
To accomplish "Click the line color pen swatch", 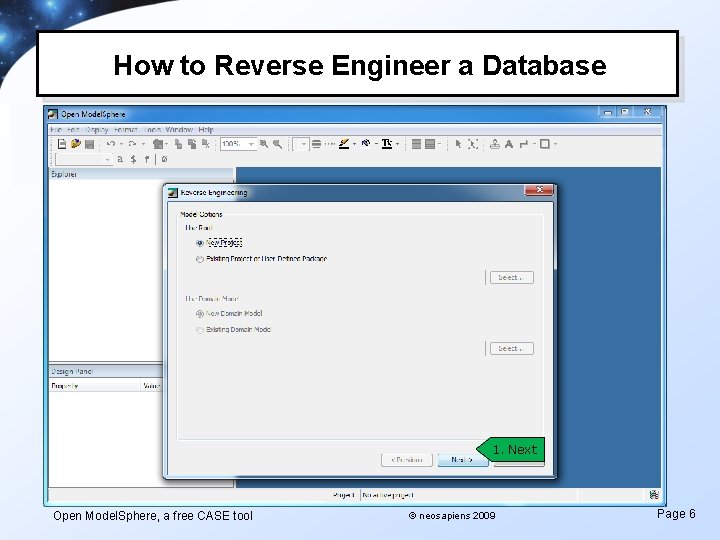I will tap(344, 144).
